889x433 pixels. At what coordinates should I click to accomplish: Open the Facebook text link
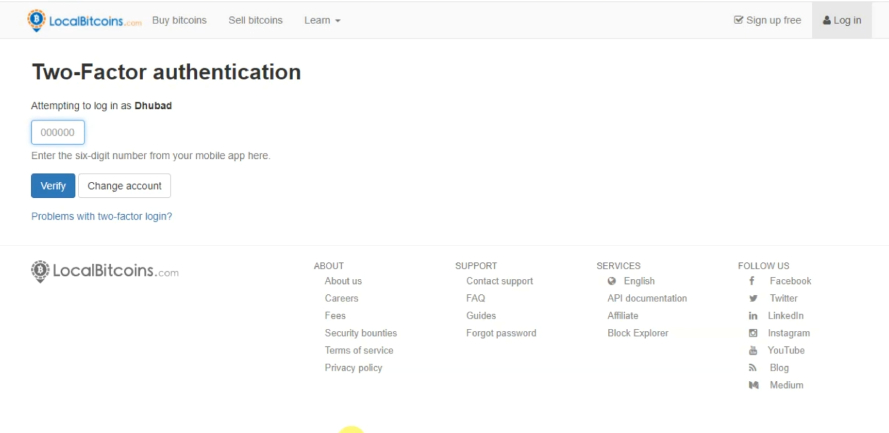[790, 281]
